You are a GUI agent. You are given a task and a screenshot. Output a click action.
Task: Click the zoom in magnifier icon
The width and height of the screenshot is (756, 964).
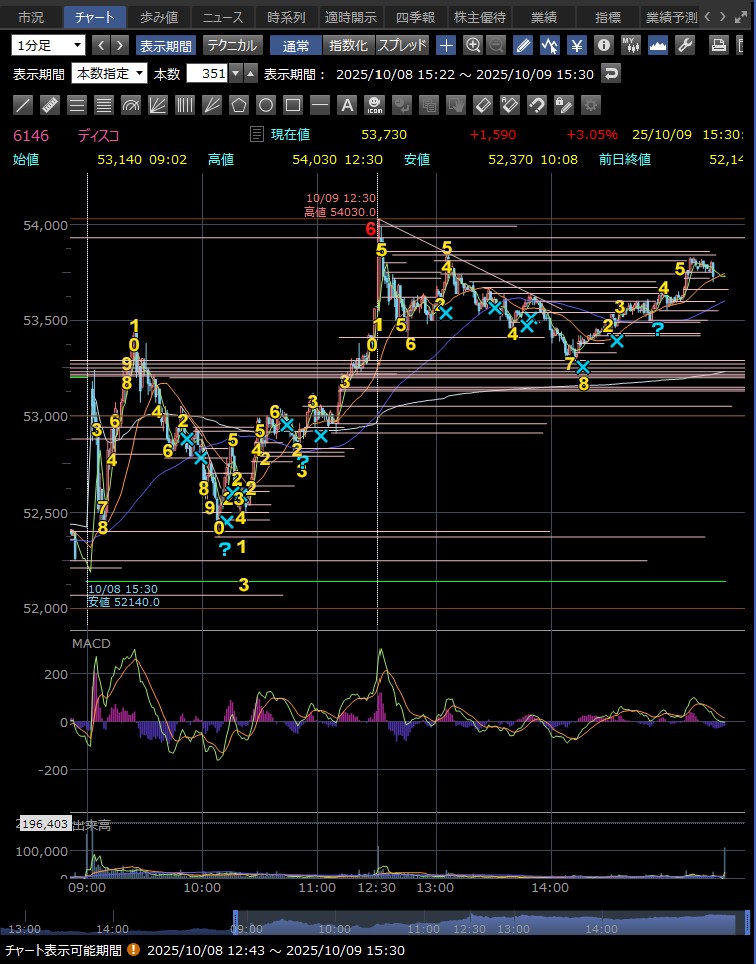tap(473, 45)
